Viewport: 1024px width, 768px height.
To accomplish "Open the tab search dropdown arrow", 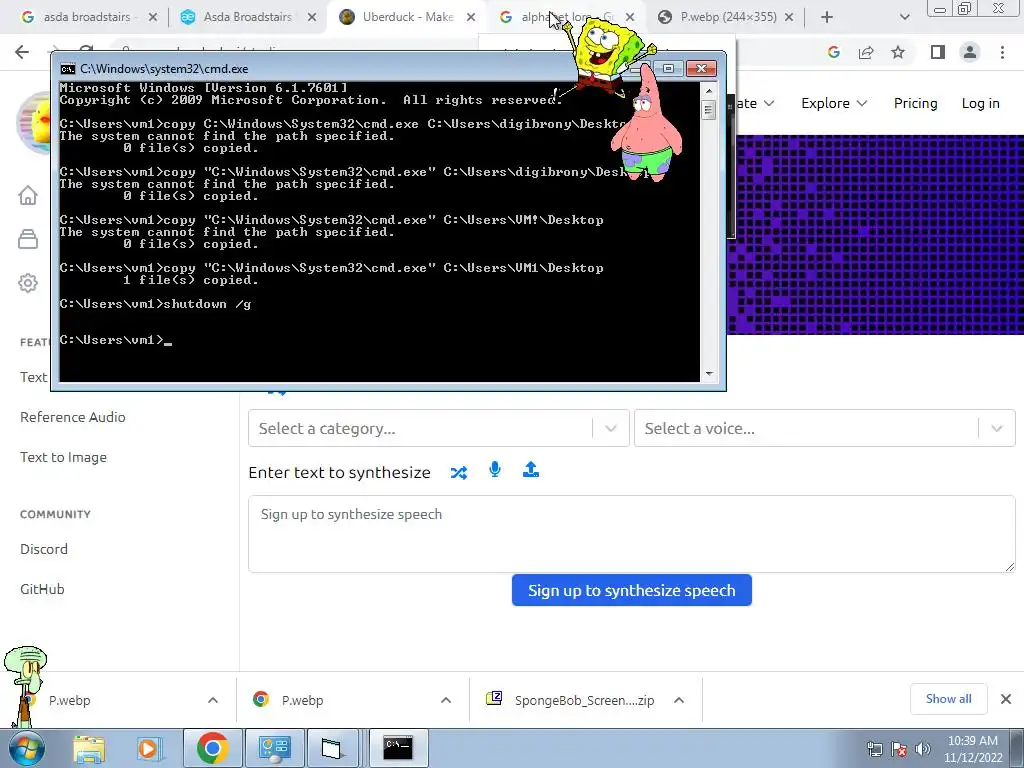I will (x=904, y=17).
